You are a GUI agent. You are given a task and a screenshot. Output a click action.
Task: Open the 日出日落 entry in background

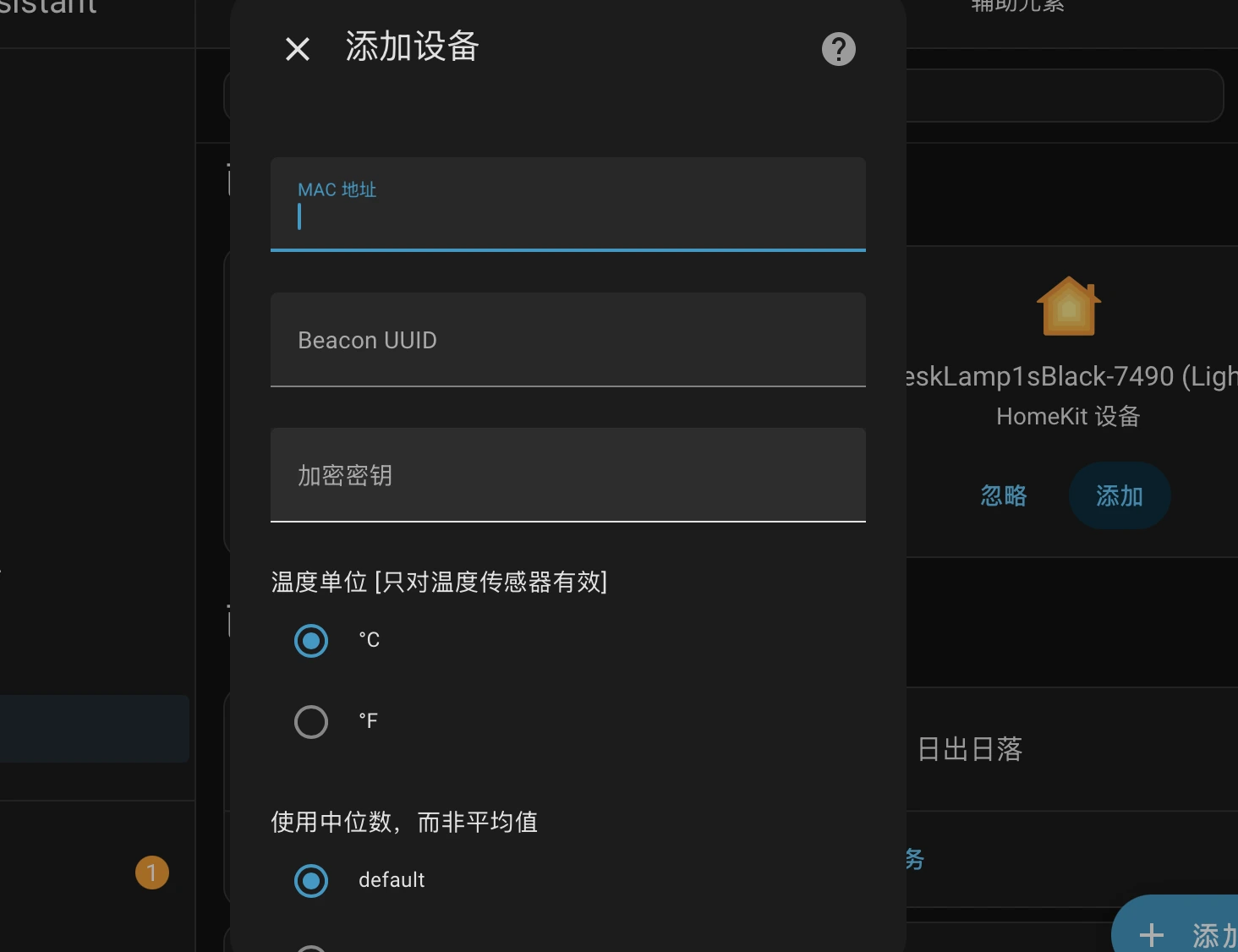[x=970, y=749]
